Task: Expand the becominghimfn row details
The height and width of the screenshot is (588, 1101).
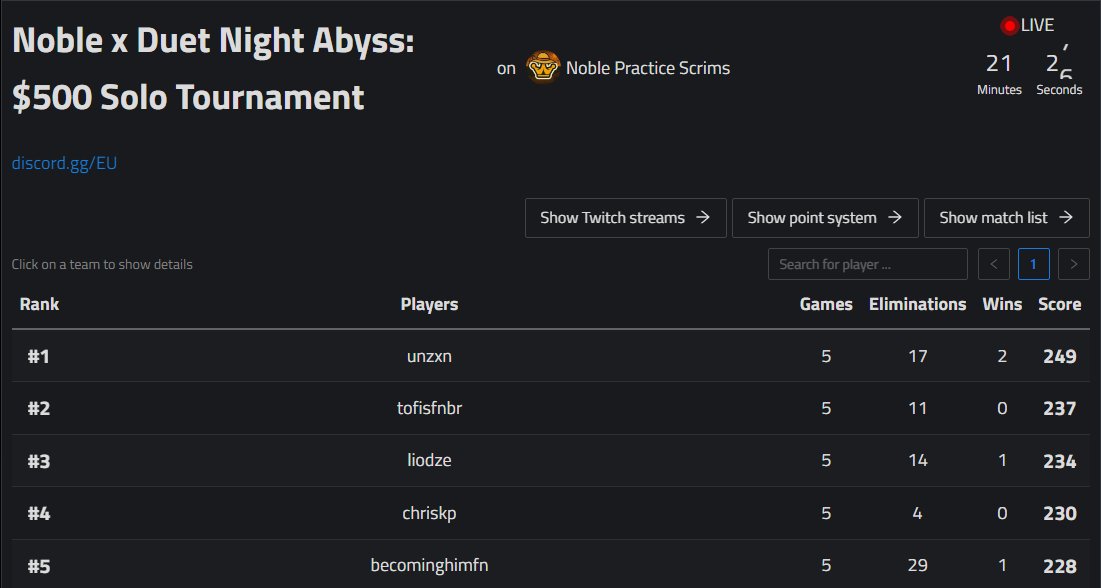Action: [550, 564]
